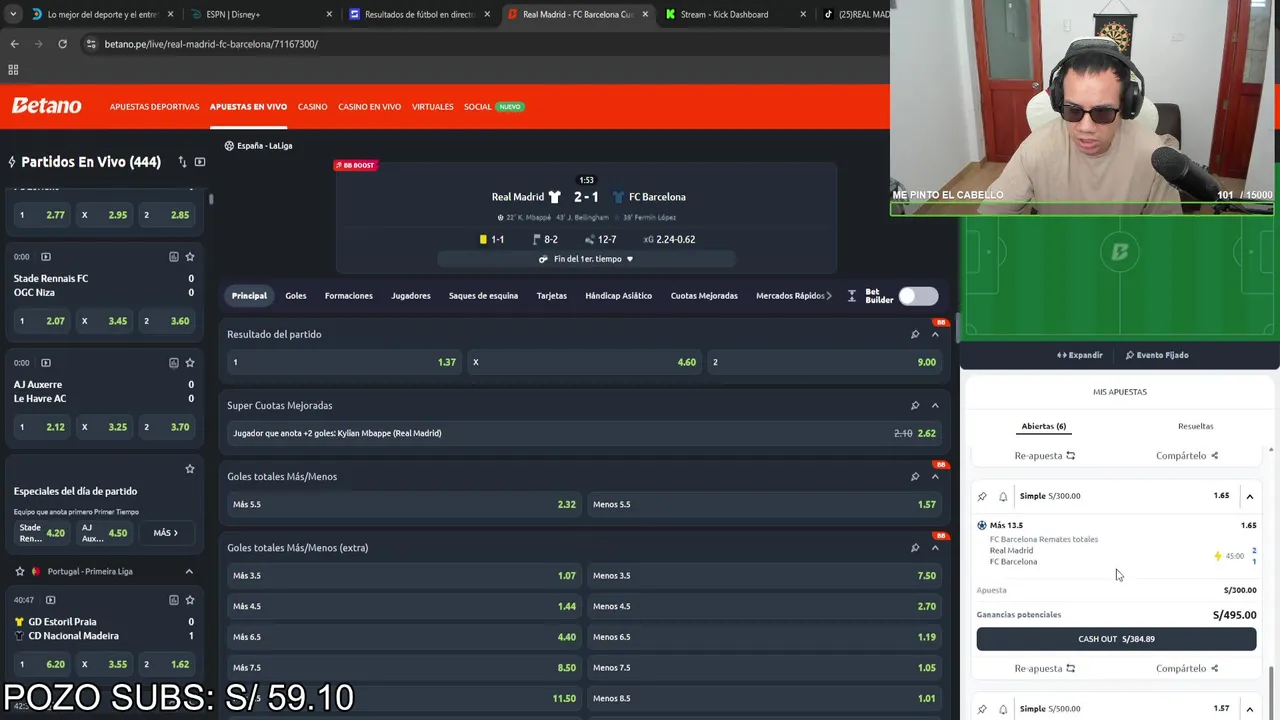Enable notifications bell for Simple S/300.00 bet
The width and height of the screenshot is (1280, 720).
(1003, 496)
